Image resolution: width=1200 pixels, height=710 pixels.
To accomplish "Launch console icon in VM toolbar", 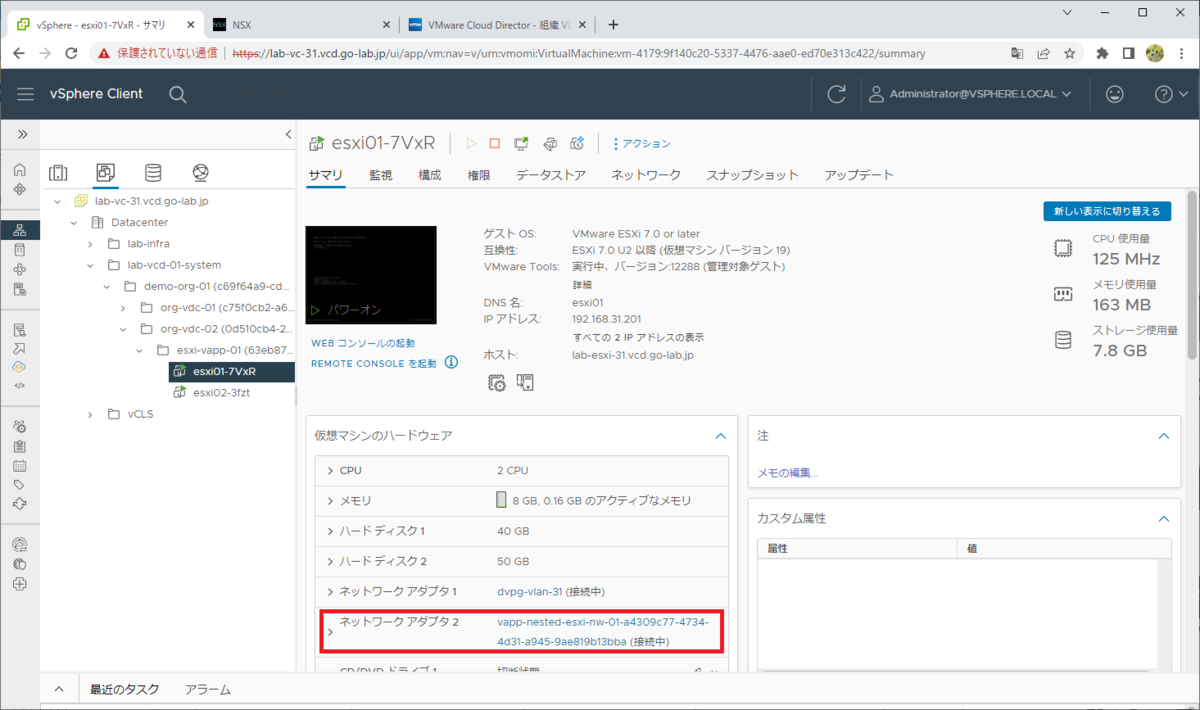I will click(521, 144).
